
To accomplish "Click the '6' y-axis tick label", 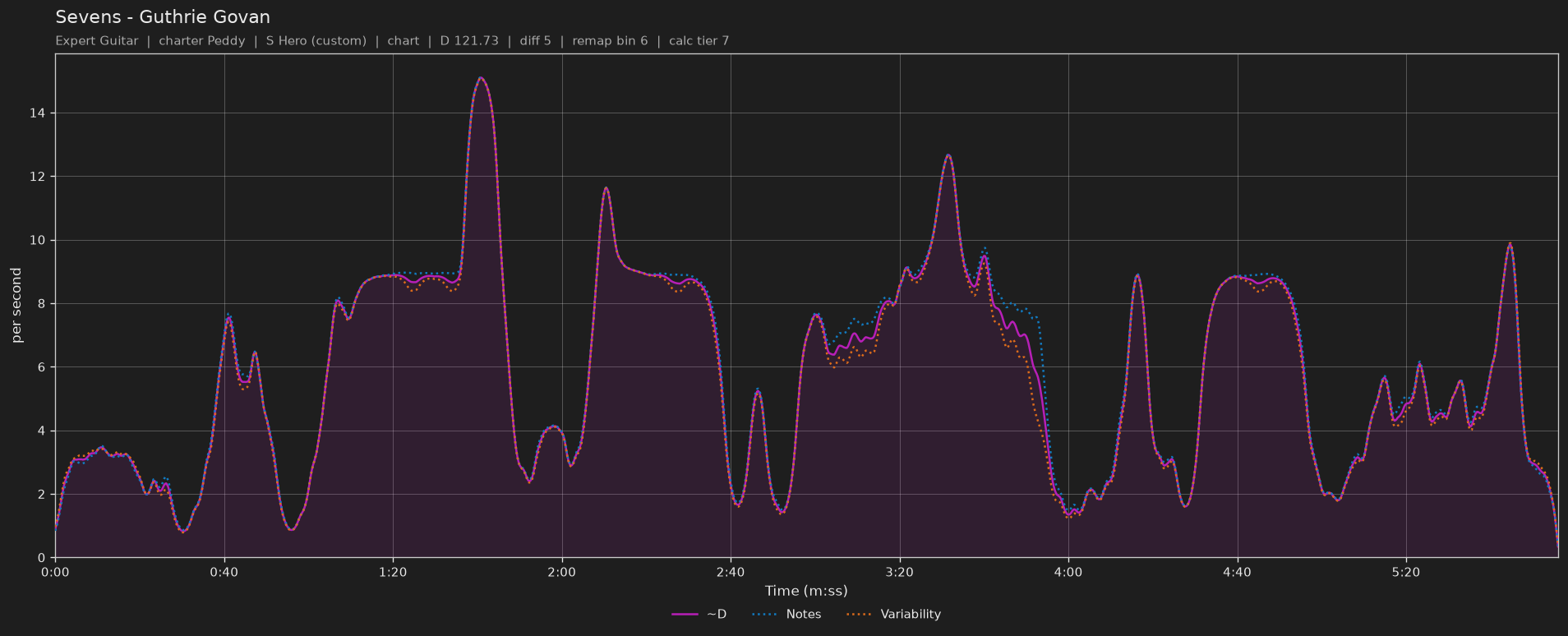I will [44, 367].
